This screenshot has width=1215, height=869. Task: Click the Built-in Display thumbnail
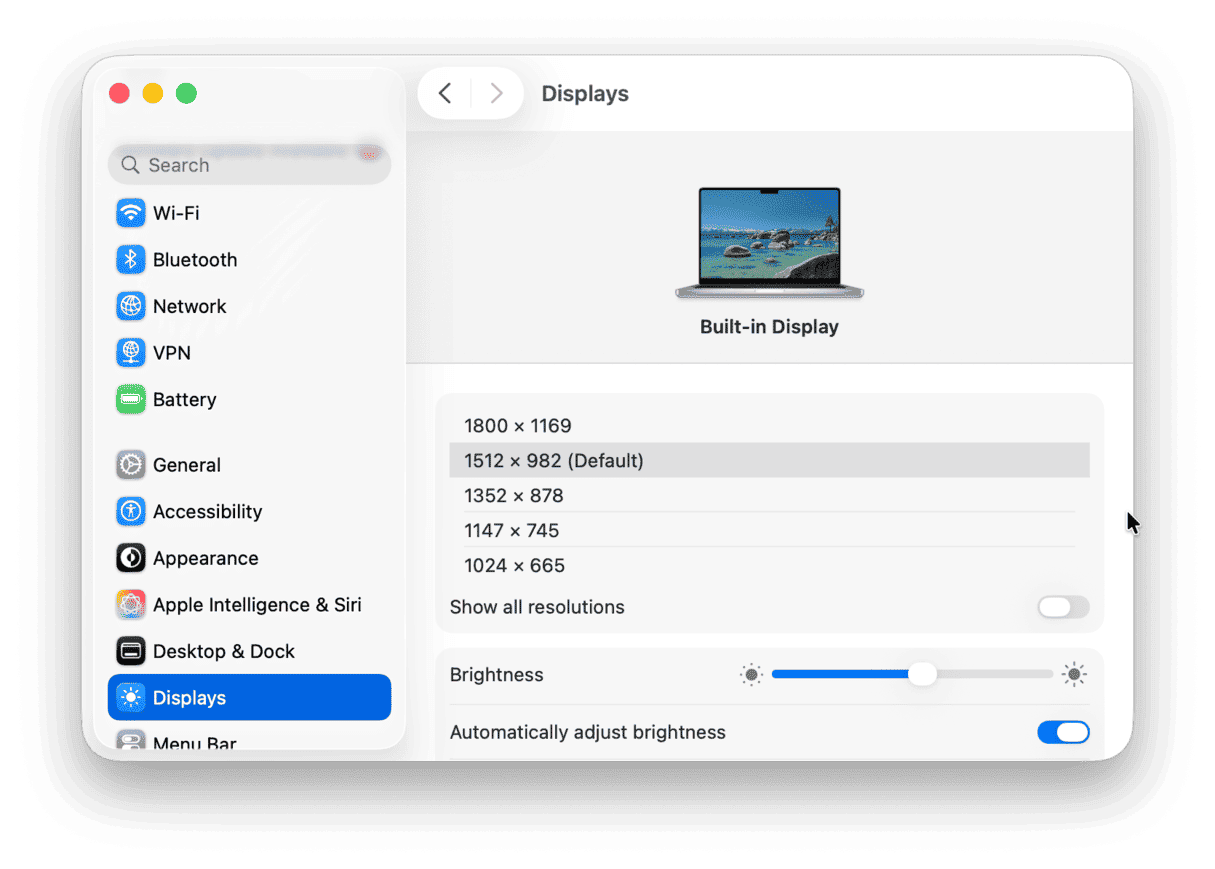[x=769, y=240]
